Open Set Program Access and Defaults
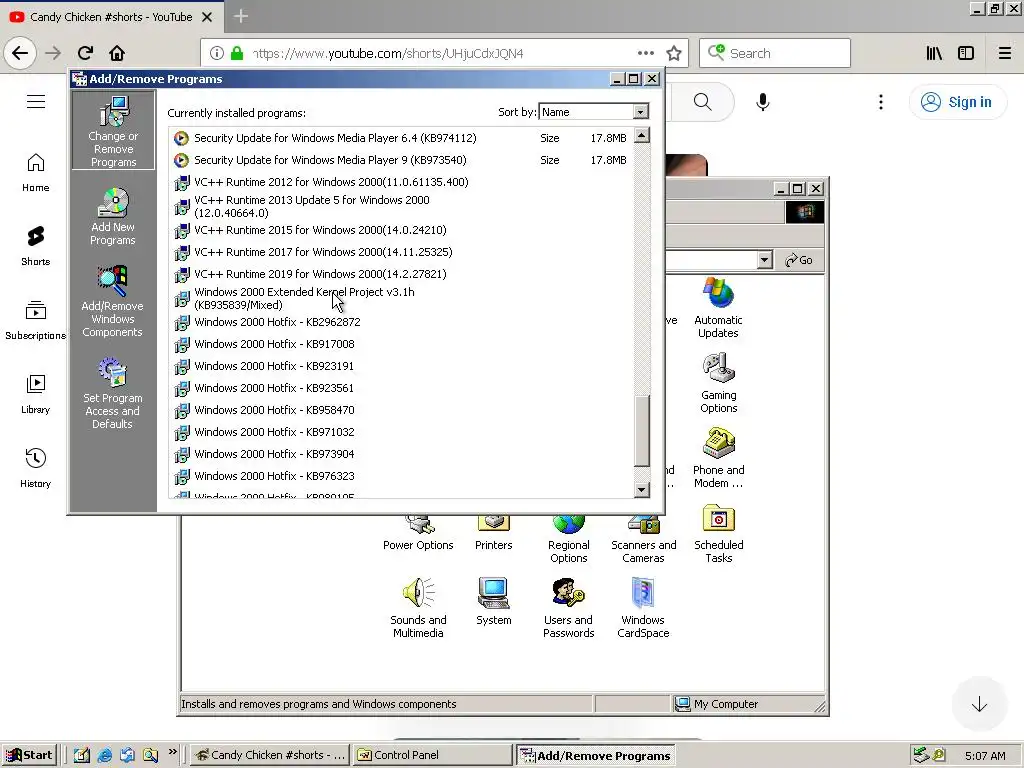This screenshot has width=1024, height=768. click(x=112, y=393)
